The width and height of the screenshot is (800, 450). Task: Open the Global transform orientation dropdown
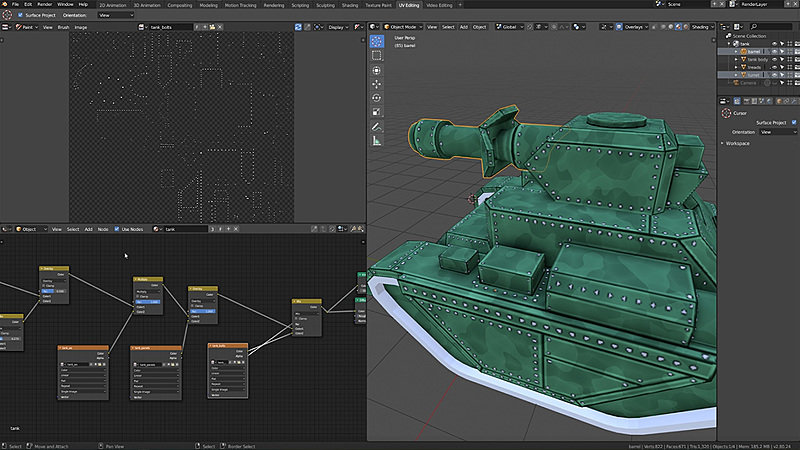click(510, 27)
